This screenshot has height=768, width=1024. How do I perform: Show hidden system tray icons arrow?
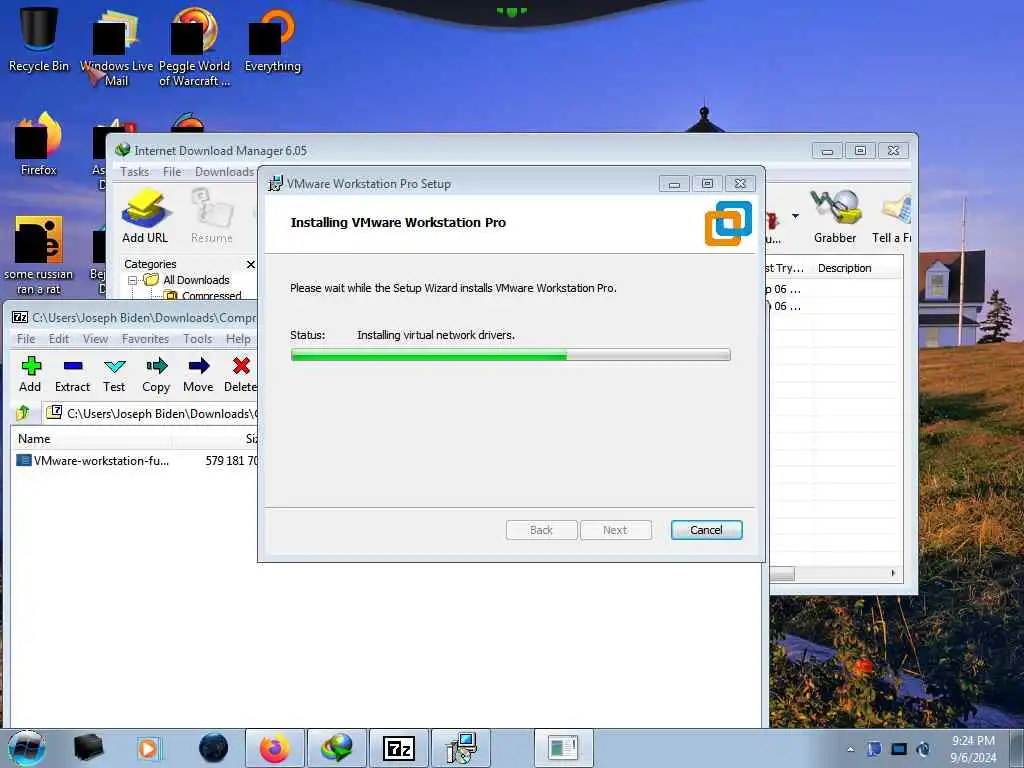click(x=850, y=749)
